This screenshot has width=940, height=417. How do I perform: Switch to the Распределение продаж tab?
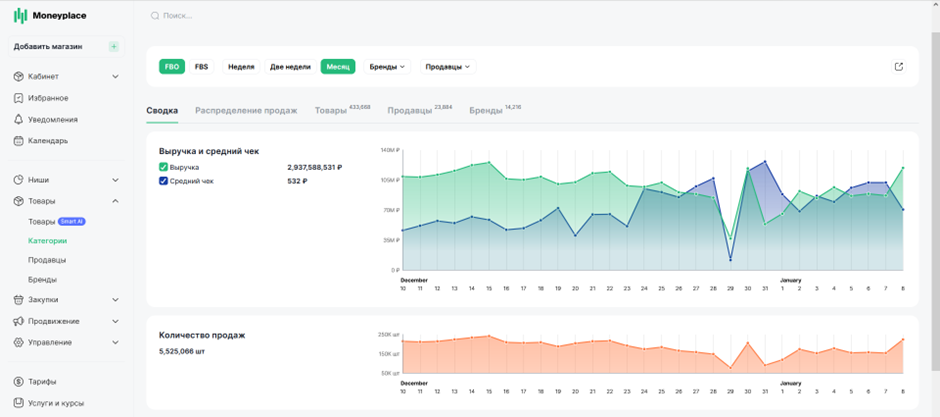tap(246, 111)
